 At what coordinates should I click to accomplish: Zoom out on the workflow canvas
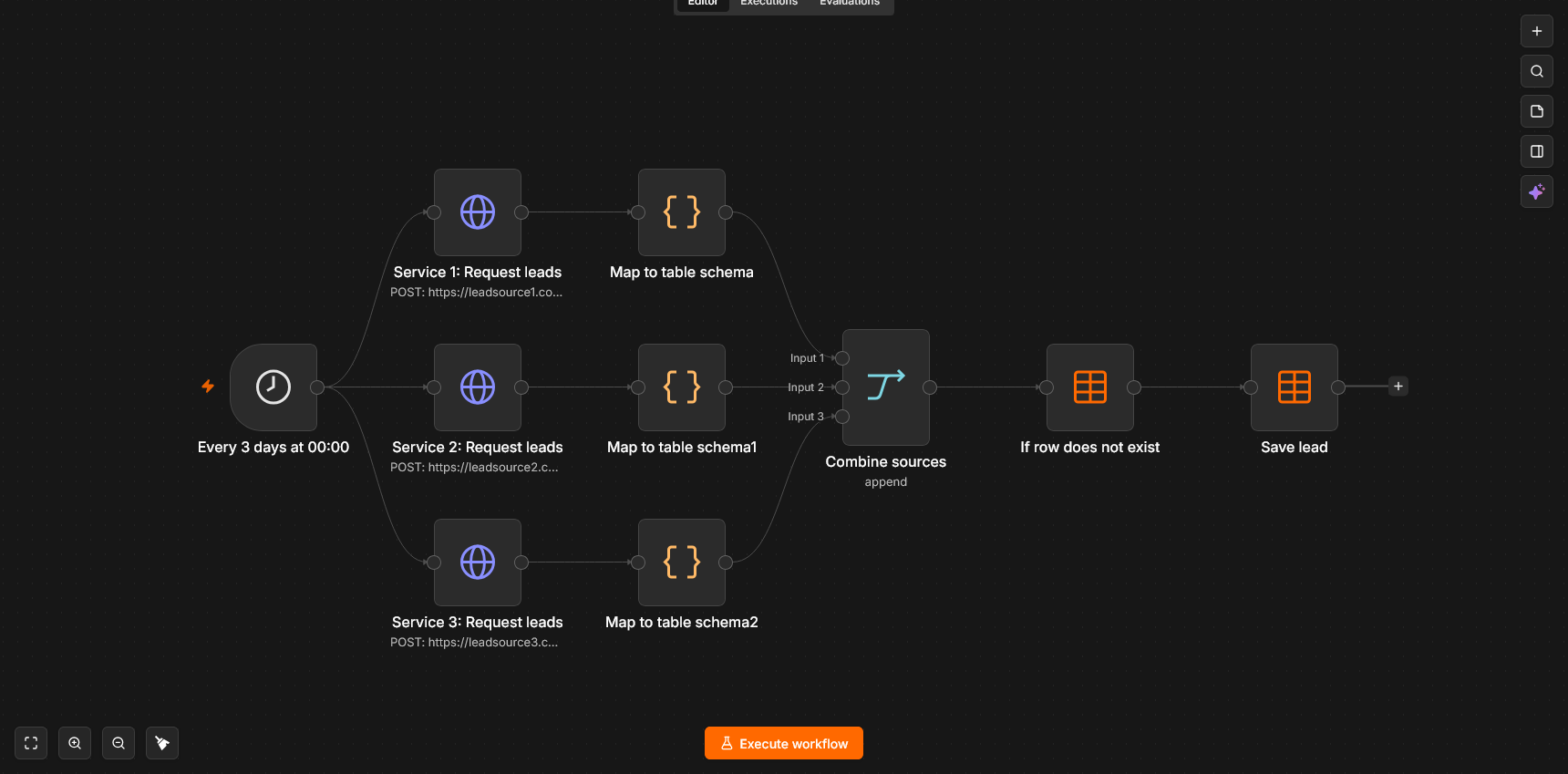[x=119, y=743]
